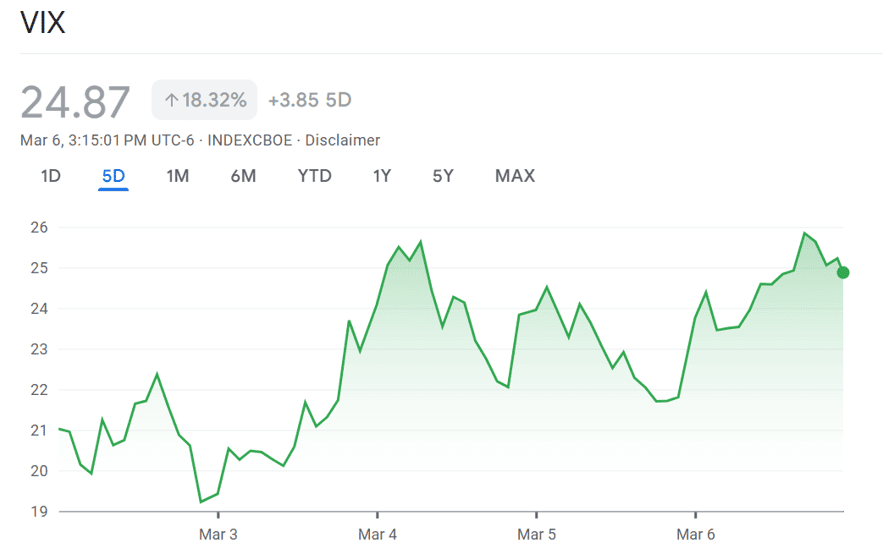Select the 1D time range tab
883x554 pixels.
pos(51,176)
